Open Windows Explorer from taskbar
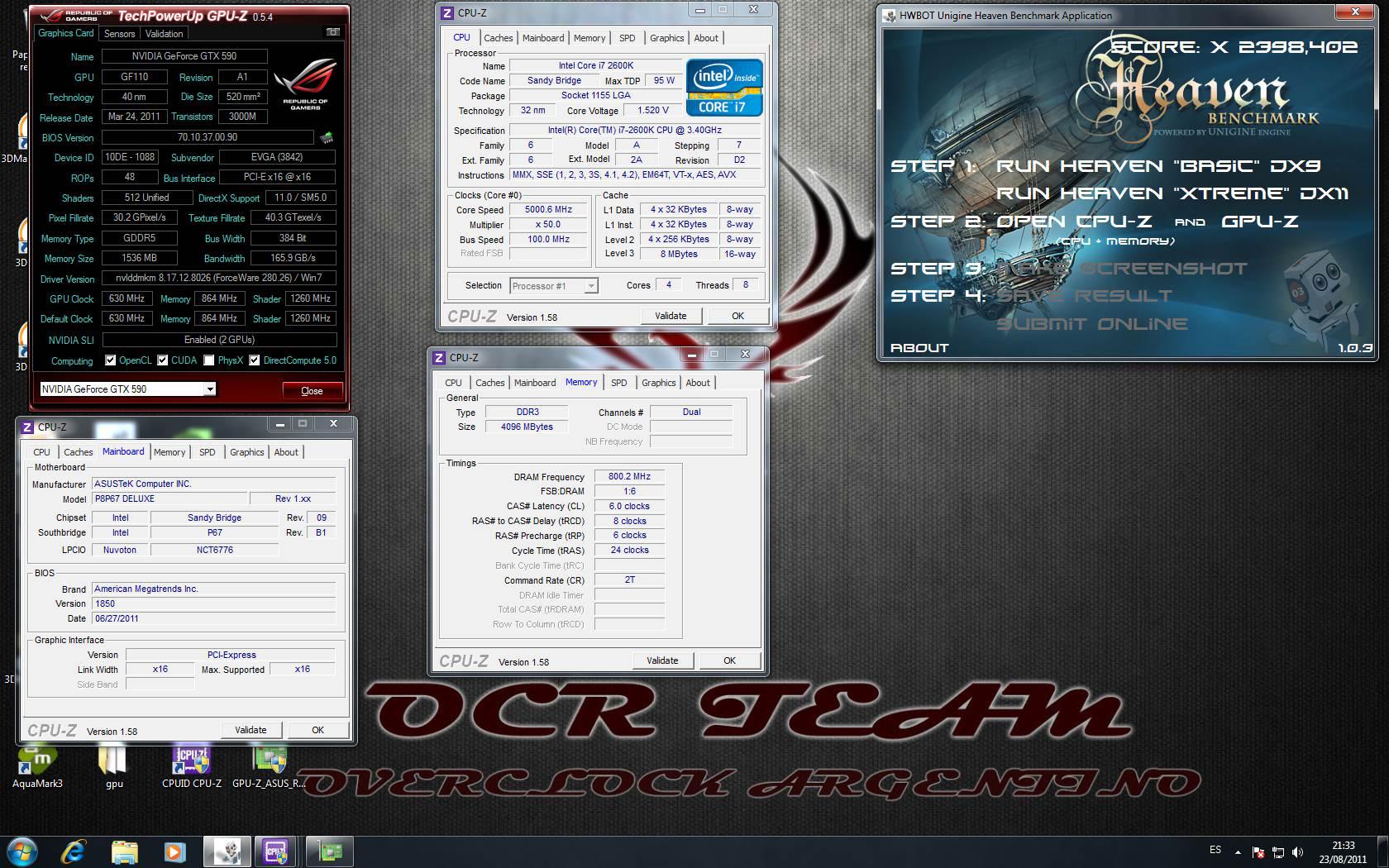The image size is (1389, 868). pyautogui.click(x=124, y=851)
